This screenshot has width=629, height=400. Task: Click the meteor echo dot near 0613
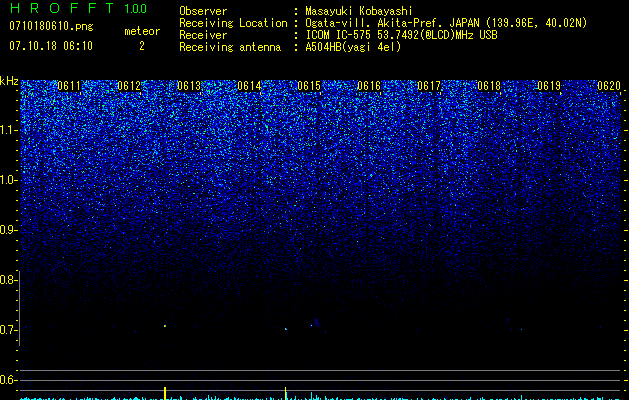tap(165, 326)
